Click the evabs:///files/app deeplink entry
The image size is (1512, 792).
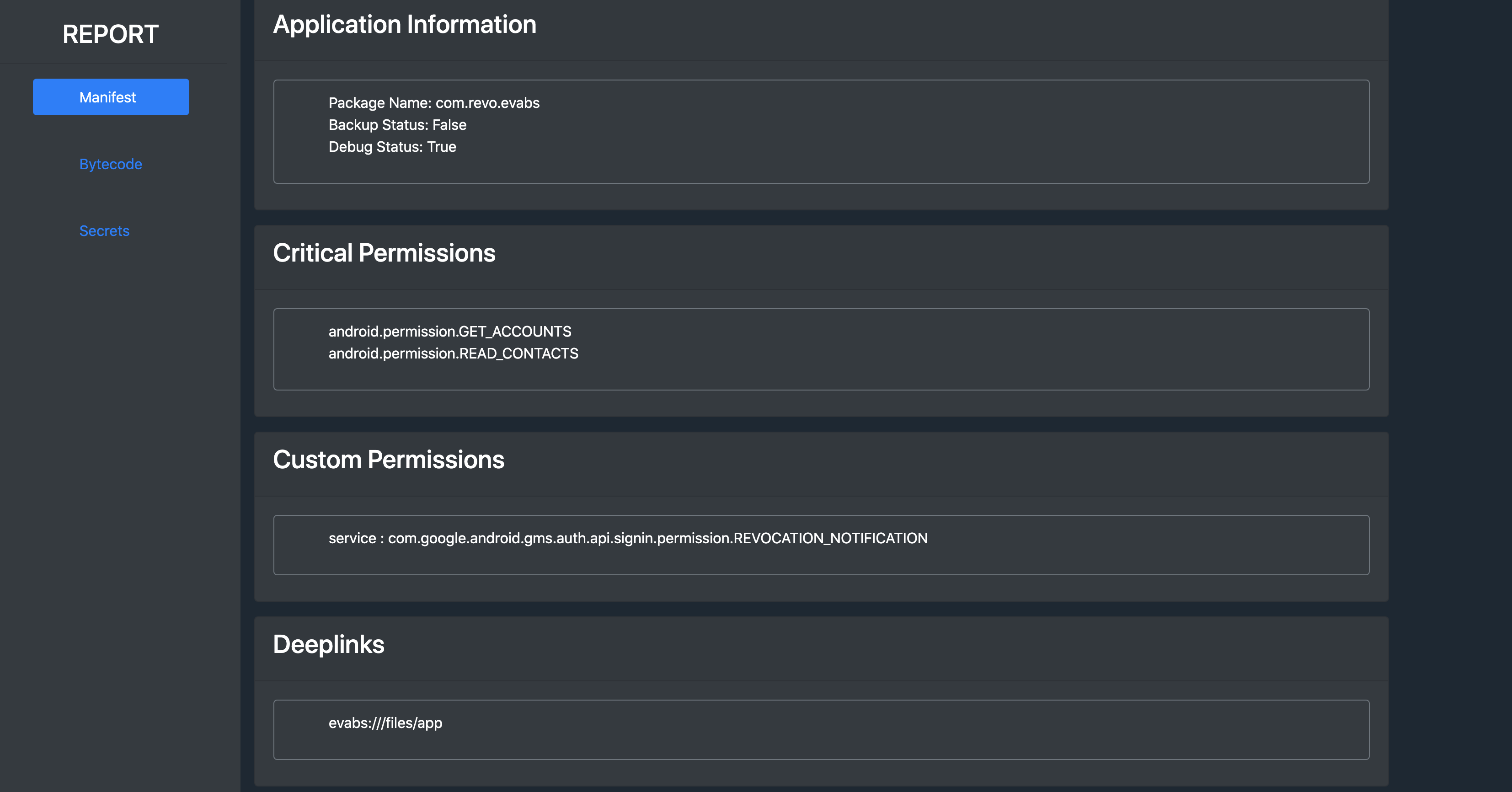(385, 723)
